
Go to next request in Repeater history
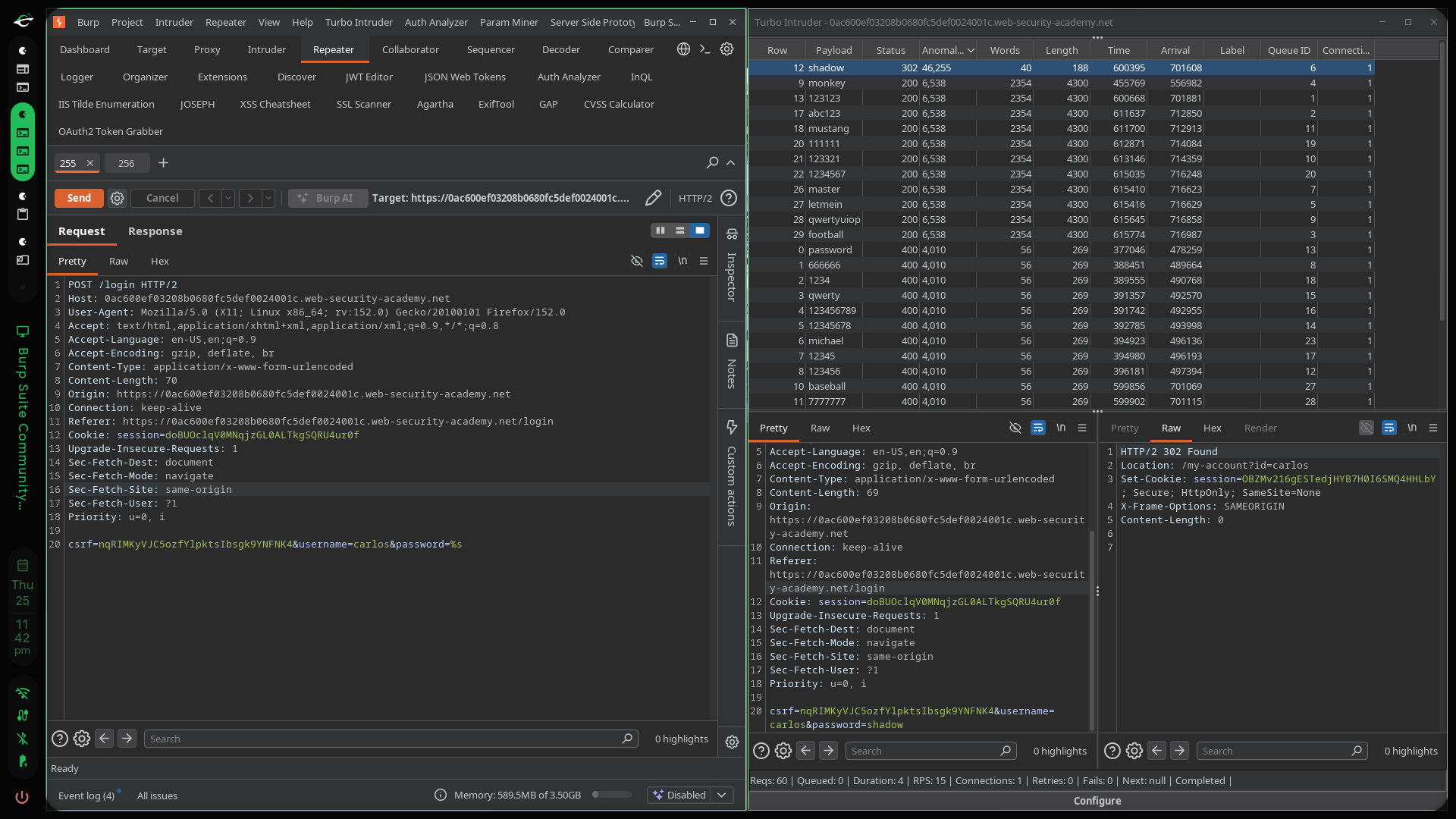pos(250,198)
